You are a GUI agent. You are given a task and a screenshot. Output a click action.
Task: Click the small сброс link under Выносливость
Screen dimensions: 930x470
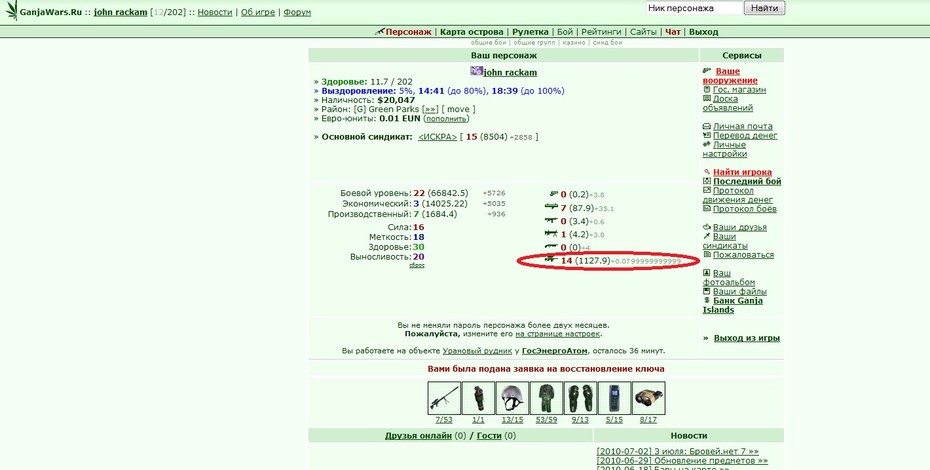[416, 265]
